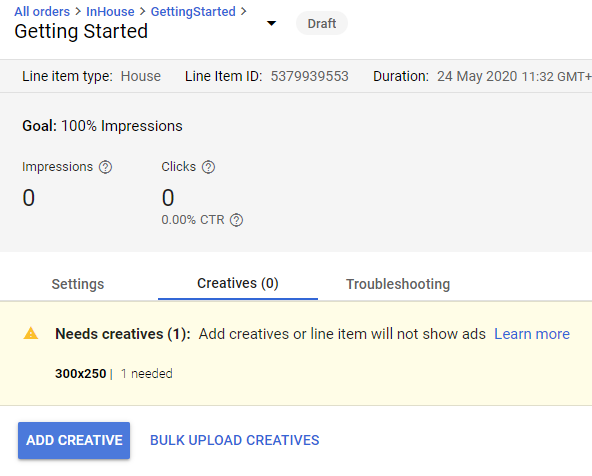Click the Getting Started heading
Screen dimensions: 592x476
(81, 31)
